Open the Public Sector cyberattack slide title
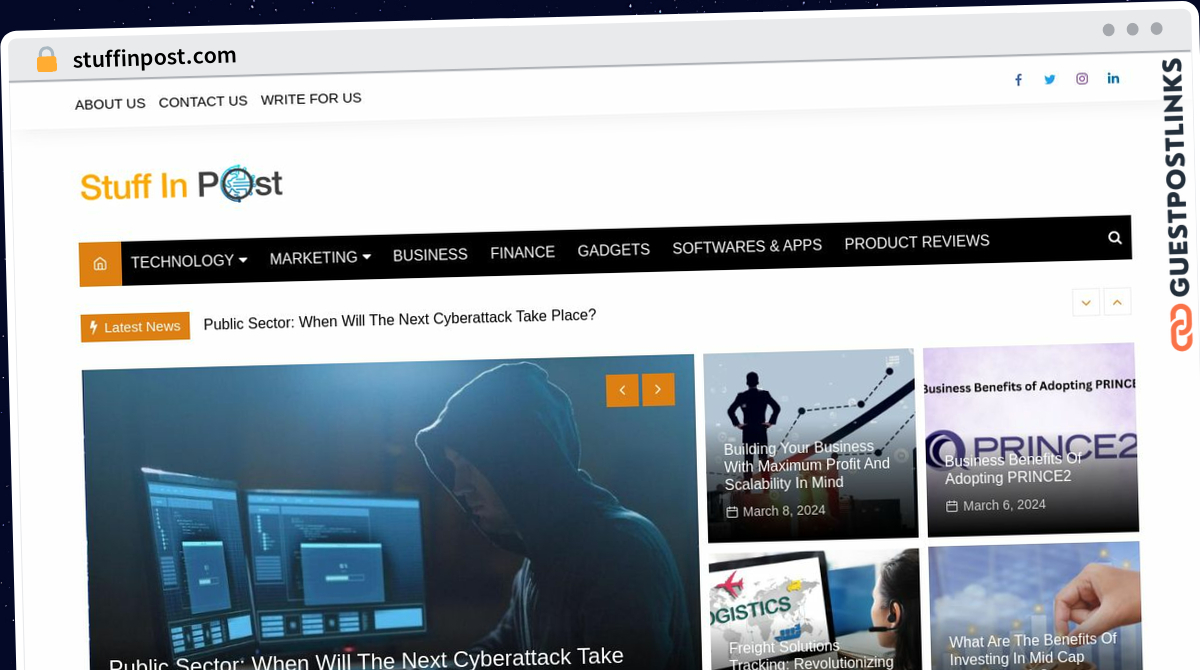This screenshot has width=1200, height=670. pos(366,660)
